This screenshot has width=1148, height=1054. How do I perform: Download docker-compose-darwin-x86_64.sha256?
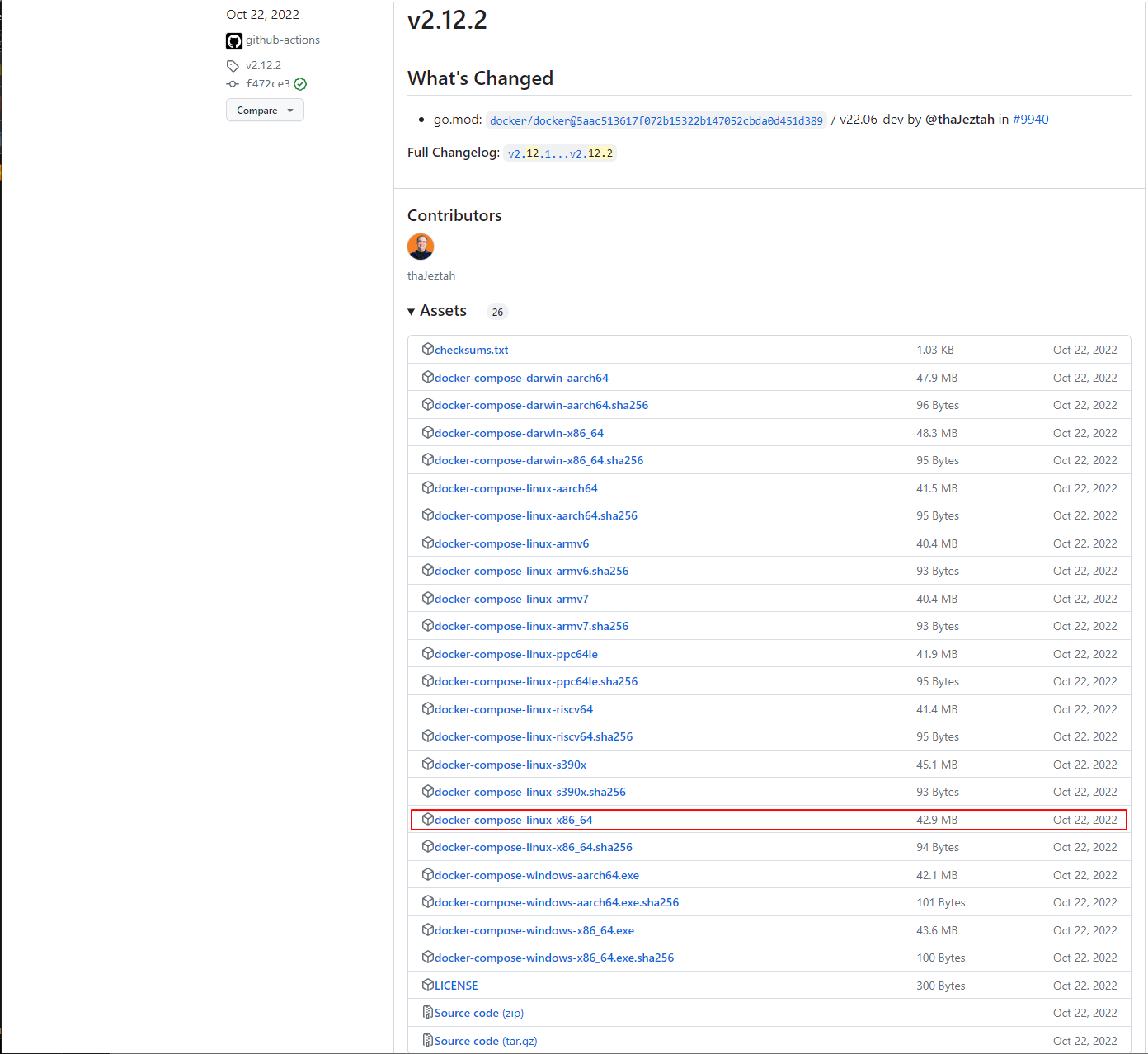pos(539,460)
